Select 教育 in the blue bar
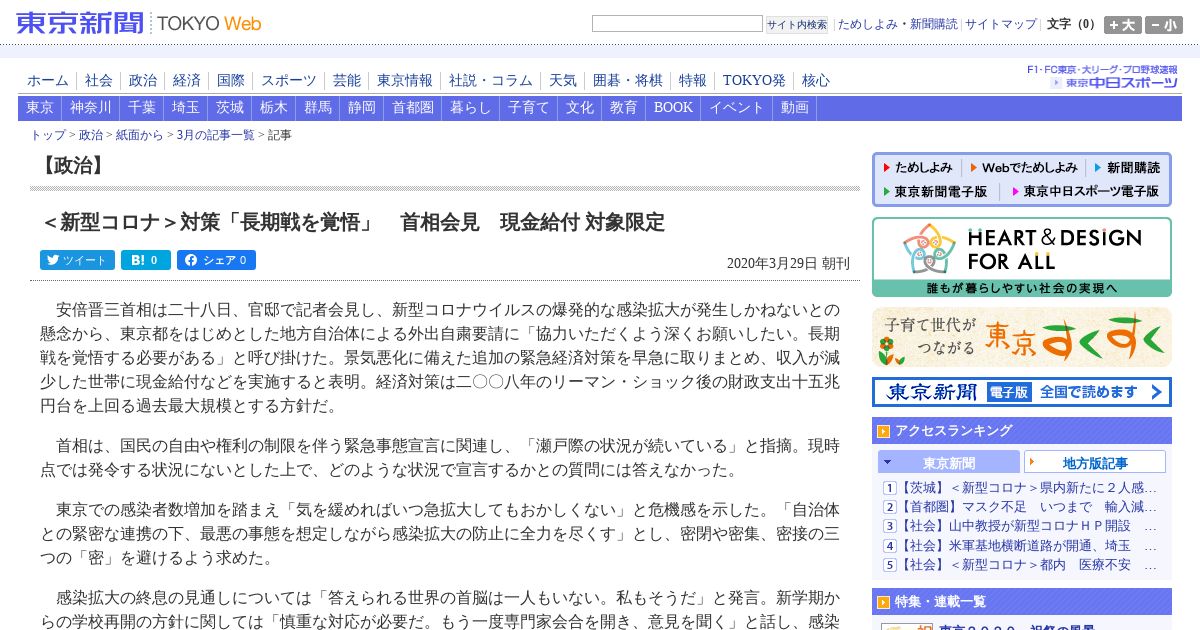 pos(624,108)
